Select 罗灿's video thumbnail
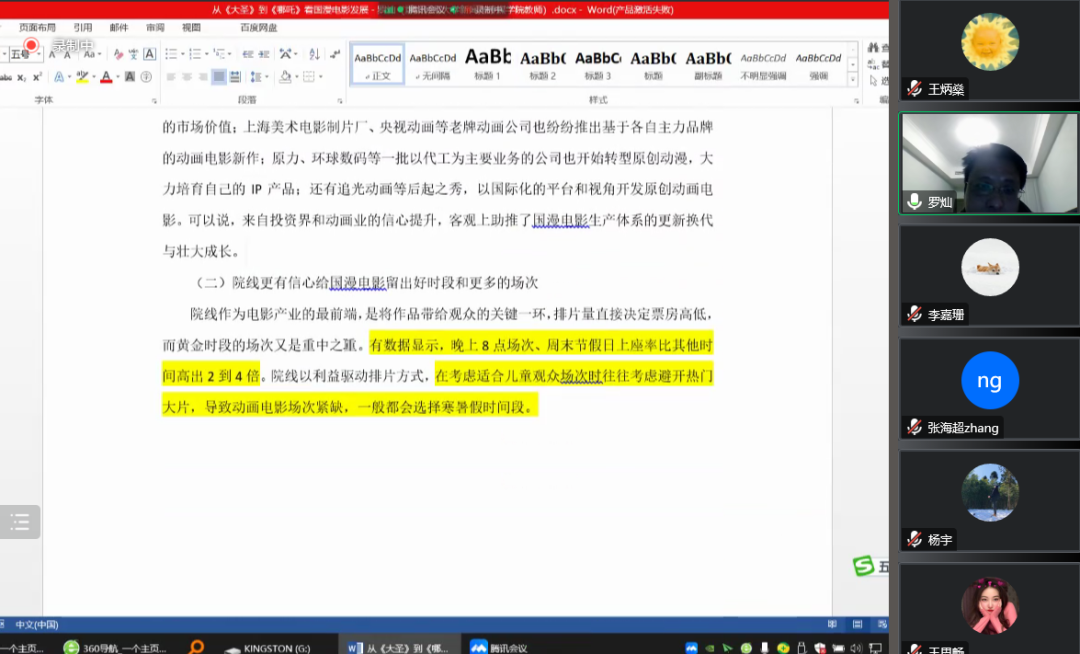 point(989,163)
